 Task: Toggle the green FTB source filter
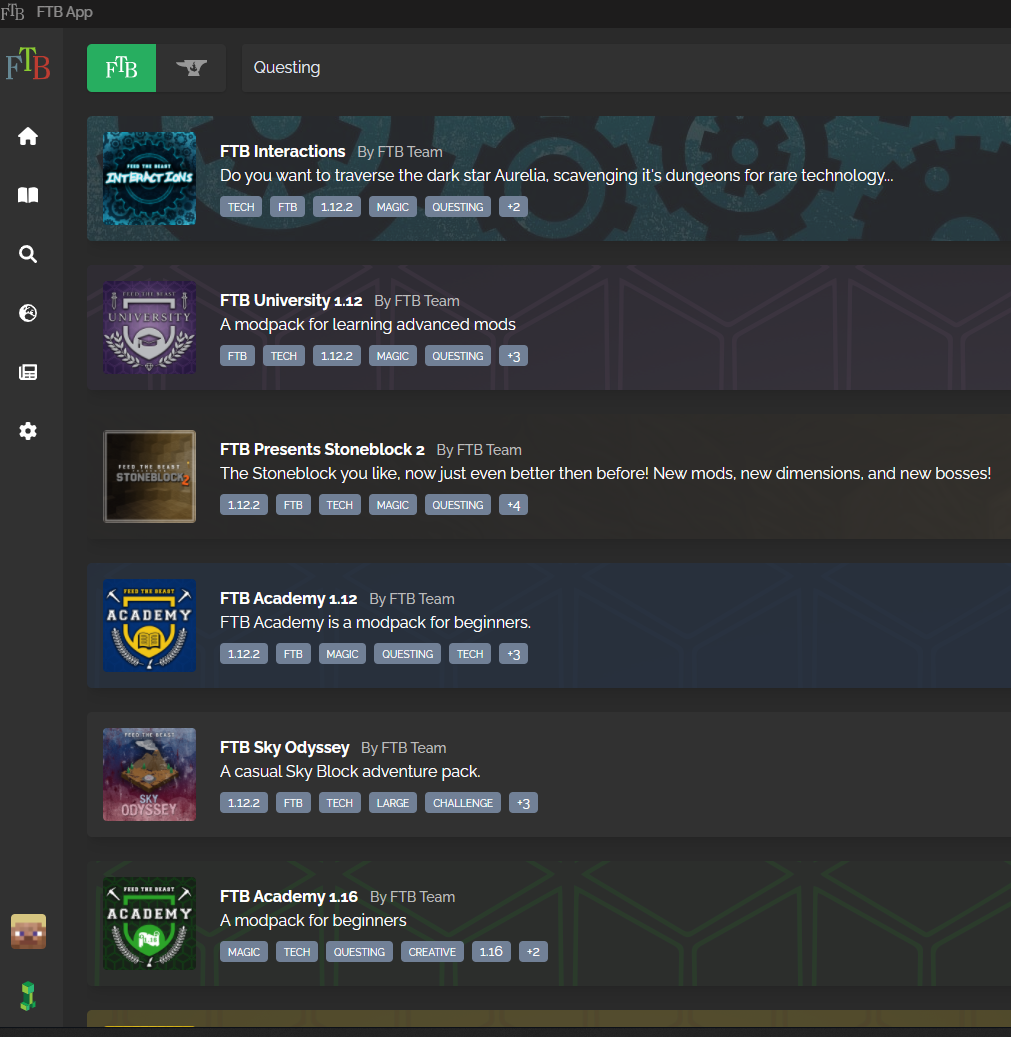click(121, 68)
